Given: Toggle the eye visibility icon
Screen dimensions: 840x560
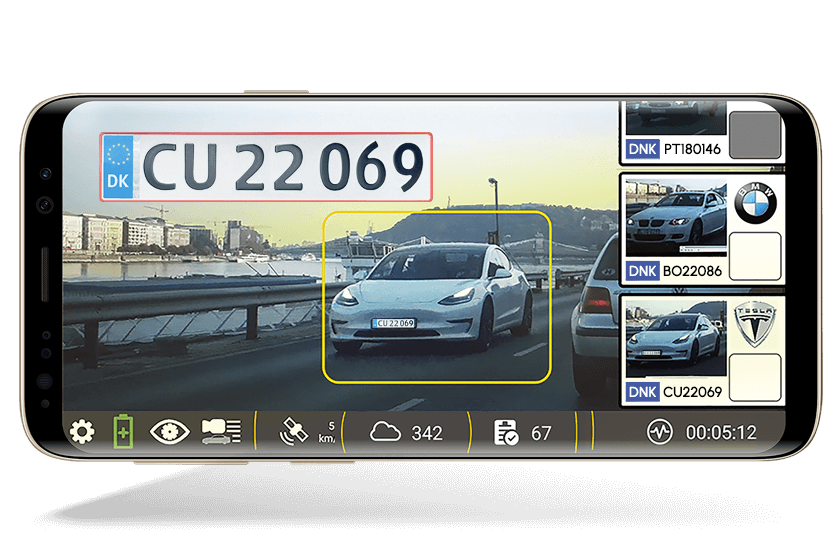Looking at the screenshot, I should 169,432.
